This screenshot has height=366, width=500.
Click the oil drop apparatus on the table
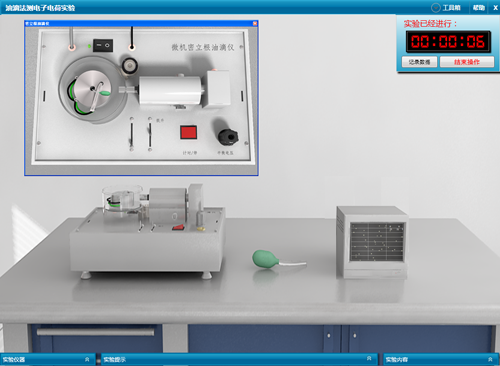tap(147, 231)
